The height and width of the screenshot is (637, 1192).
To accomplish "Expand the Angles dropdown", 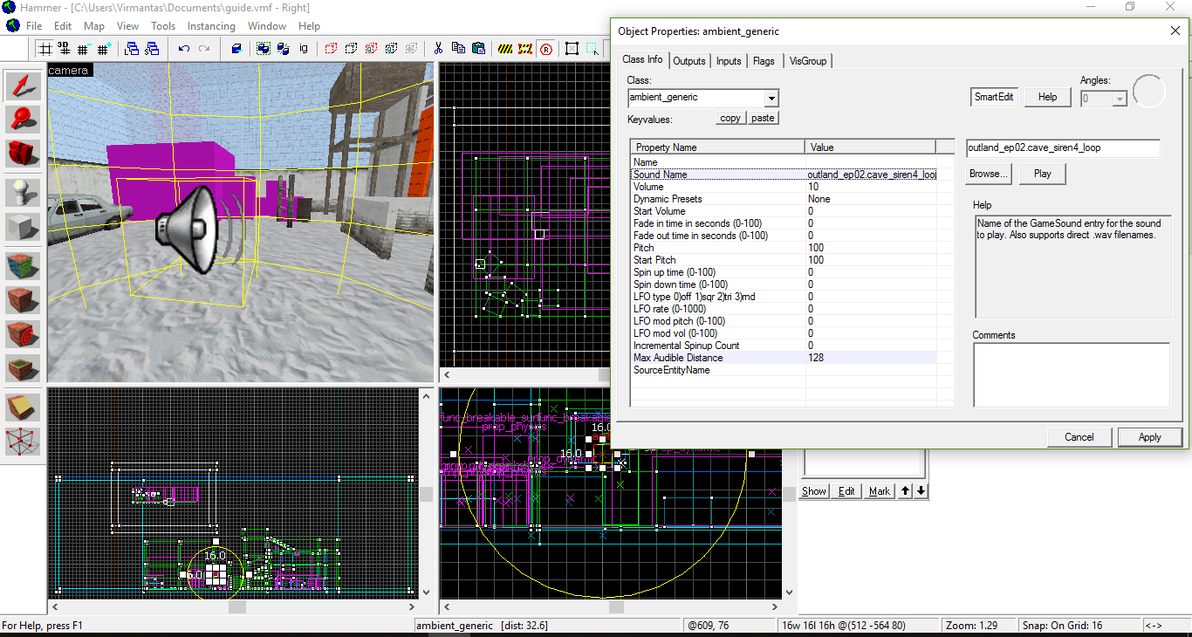I will pyautogui.click(x=1119, y=99).
